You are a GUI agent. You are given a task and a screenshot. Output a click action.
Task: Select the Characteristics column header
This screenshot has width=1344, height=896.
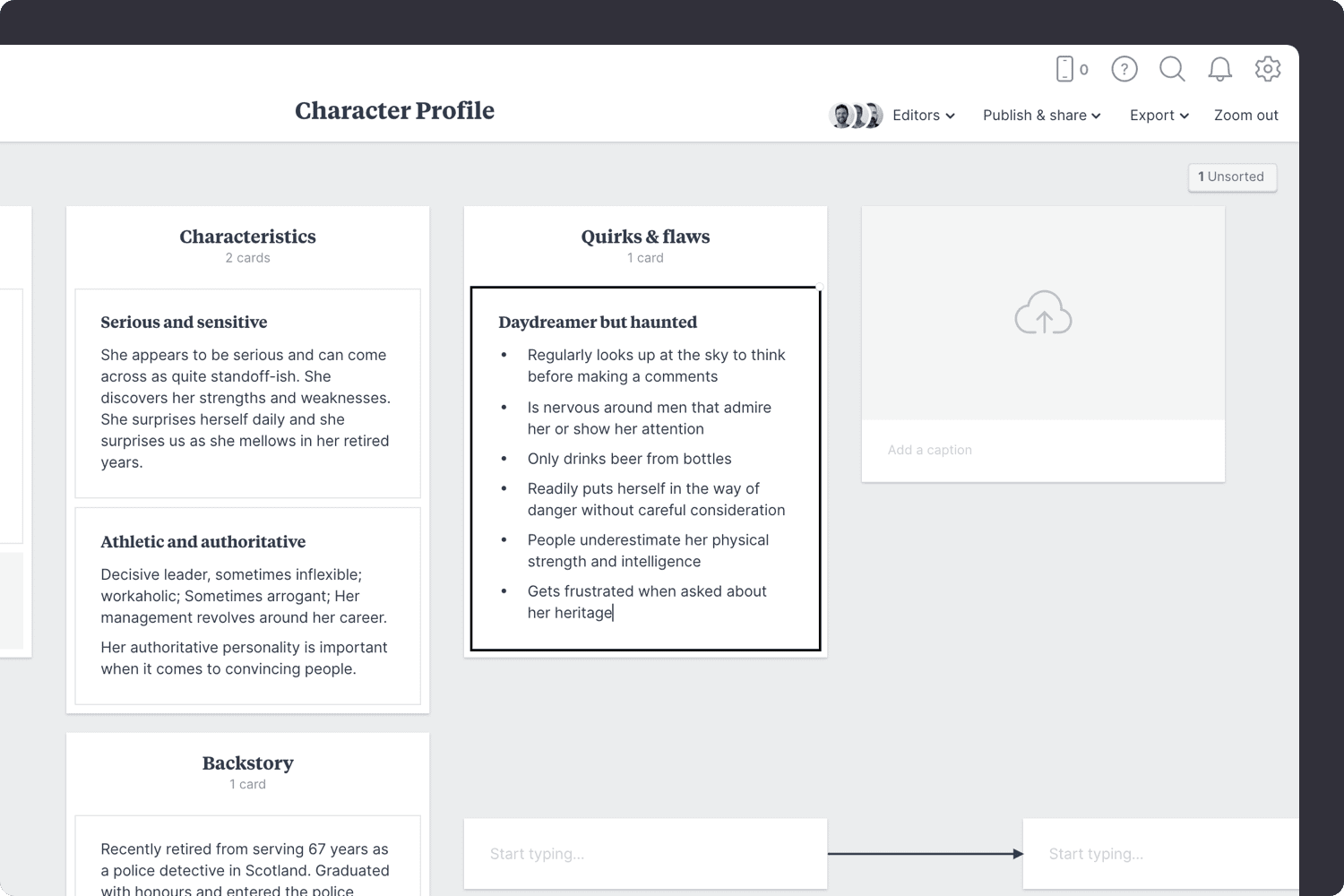(x=247, y=237)
